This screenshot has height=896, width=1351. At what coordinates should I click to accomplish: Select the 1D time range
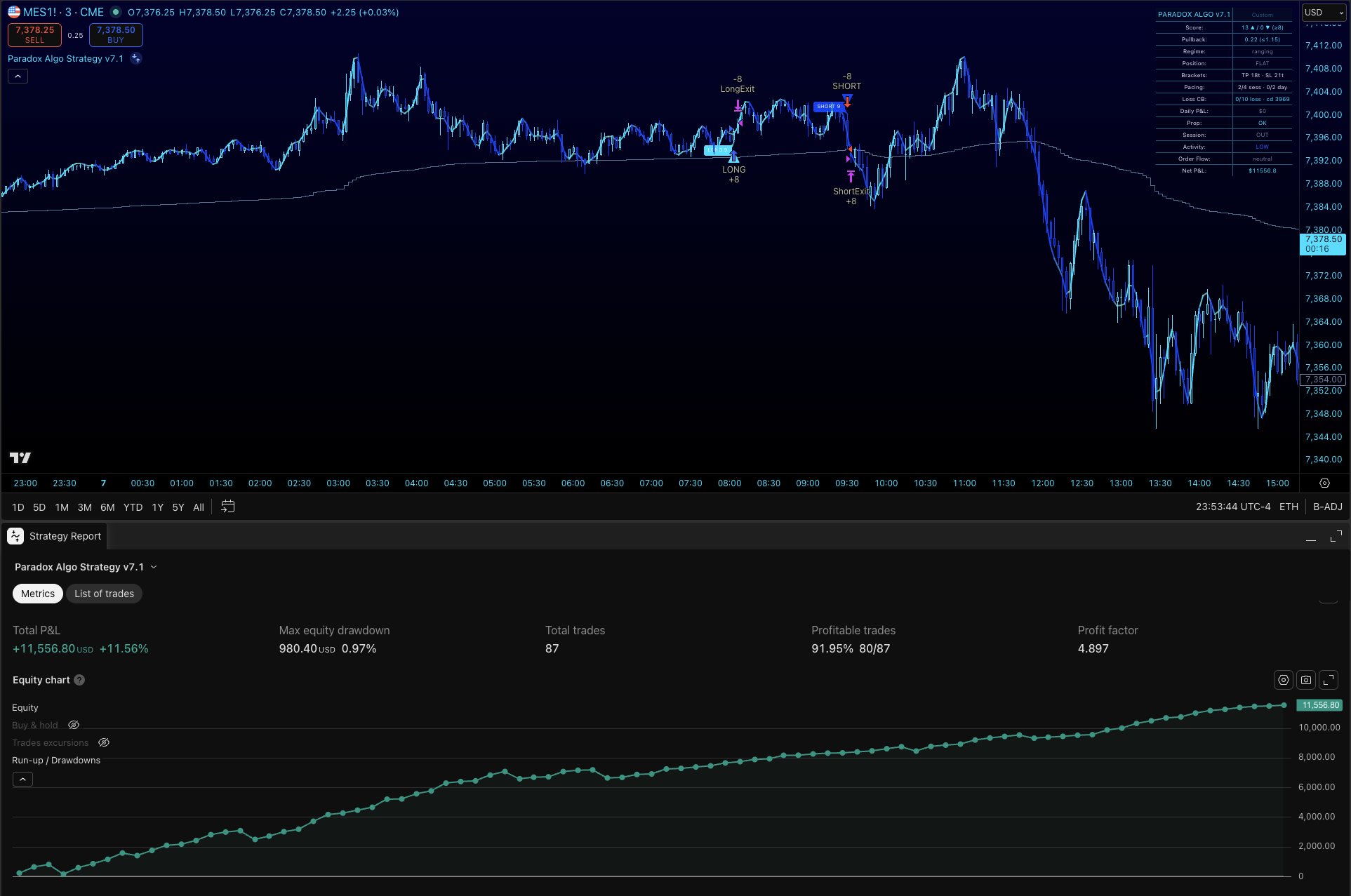(x=18, y=507)
